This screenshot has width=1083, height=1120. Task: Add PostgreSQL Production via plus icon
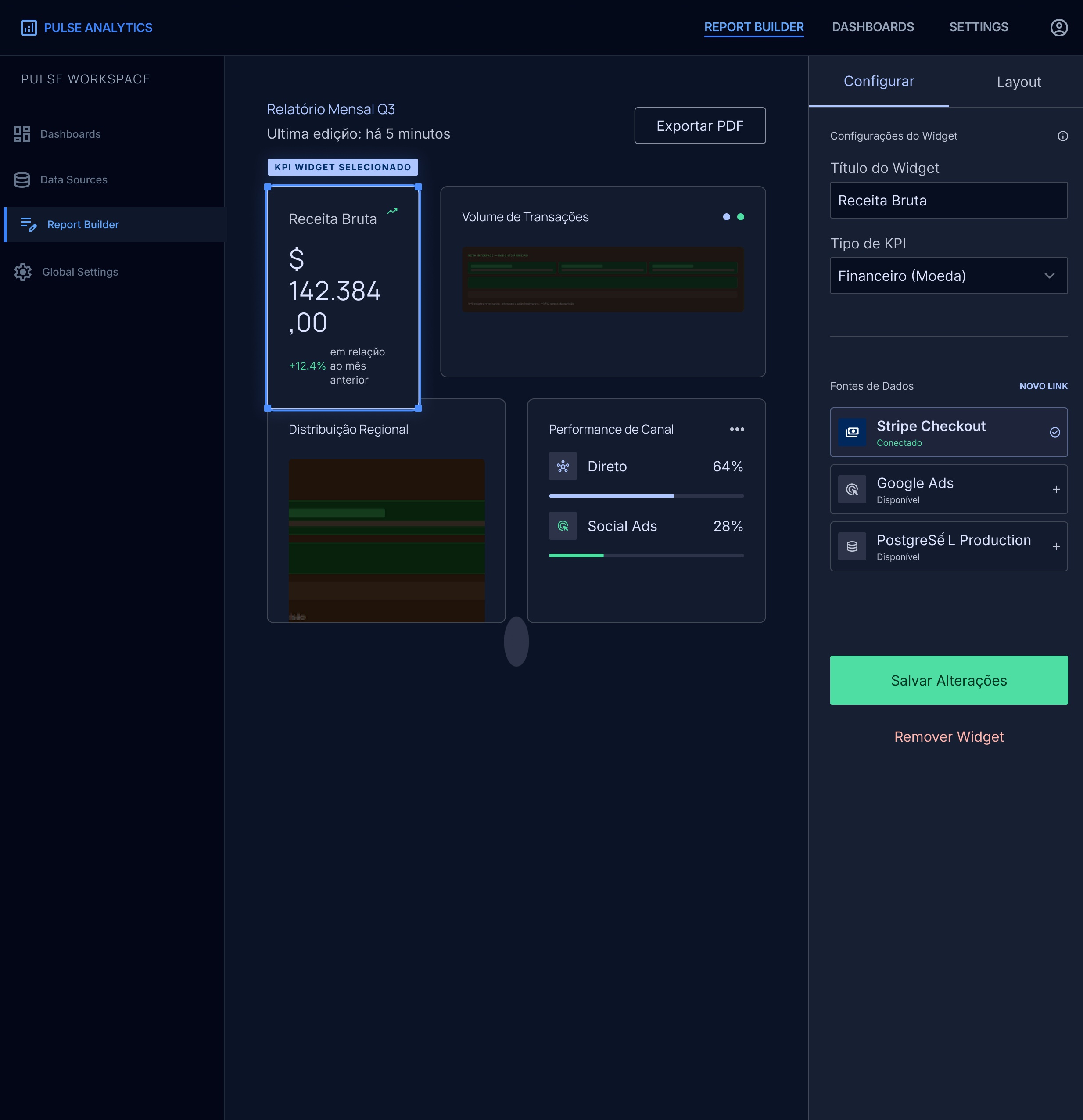1056,547
